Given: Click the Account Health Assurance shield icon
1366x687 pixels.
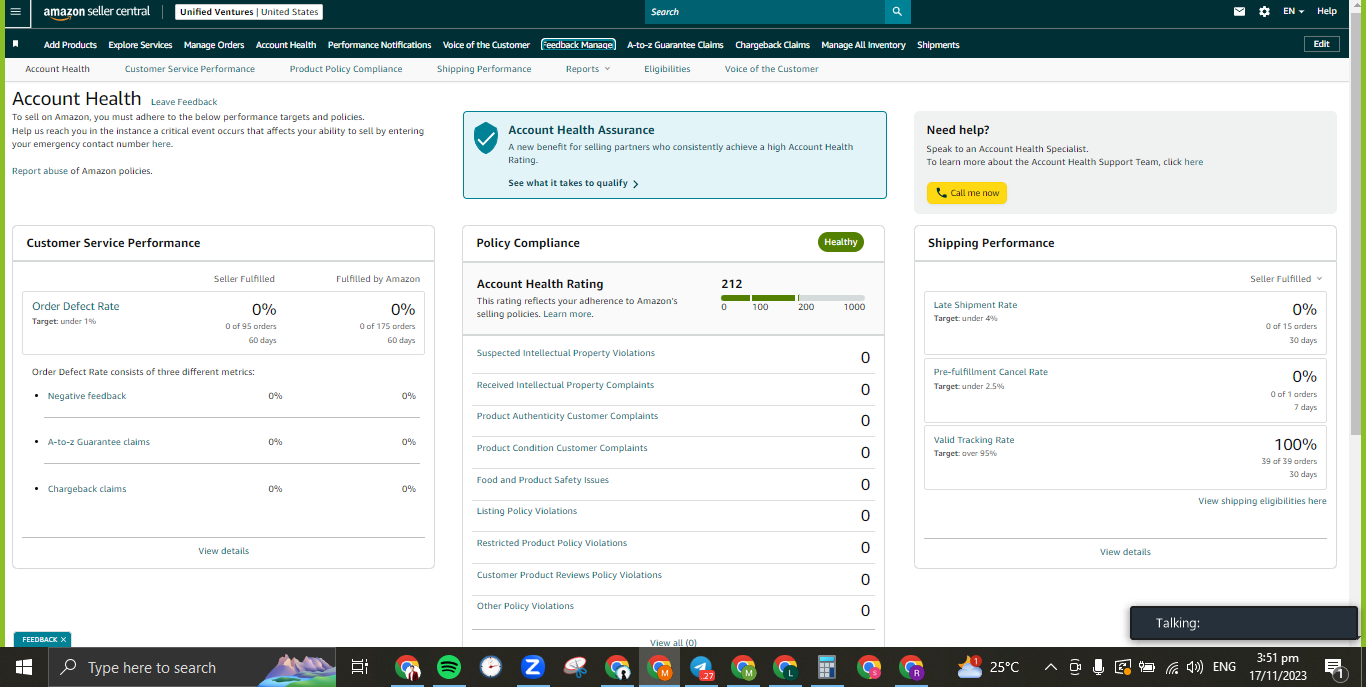Looking at the screenshot, I should pos(486,138).
